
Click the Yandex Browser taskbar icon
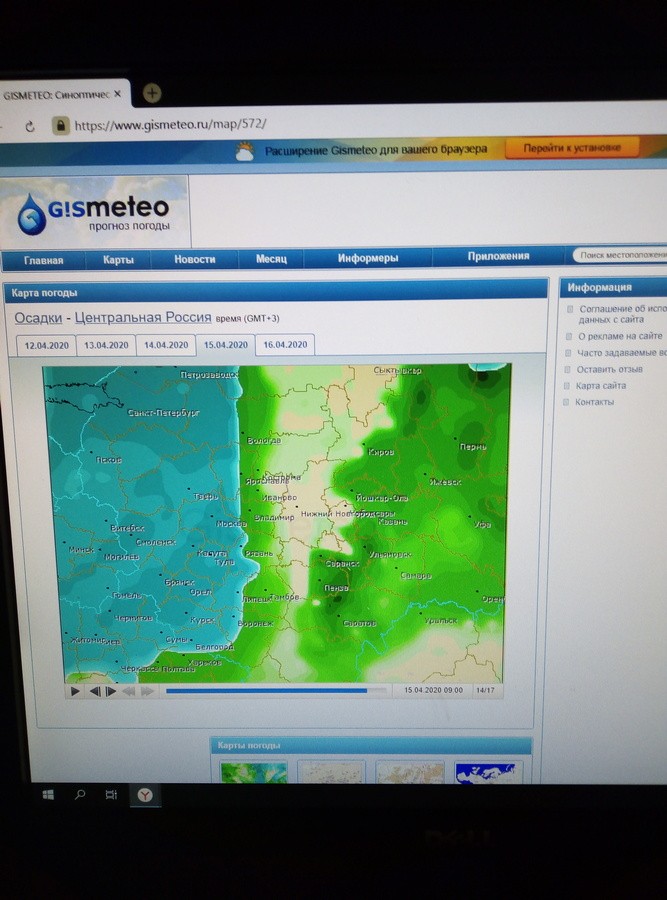[x=145, y=795]
